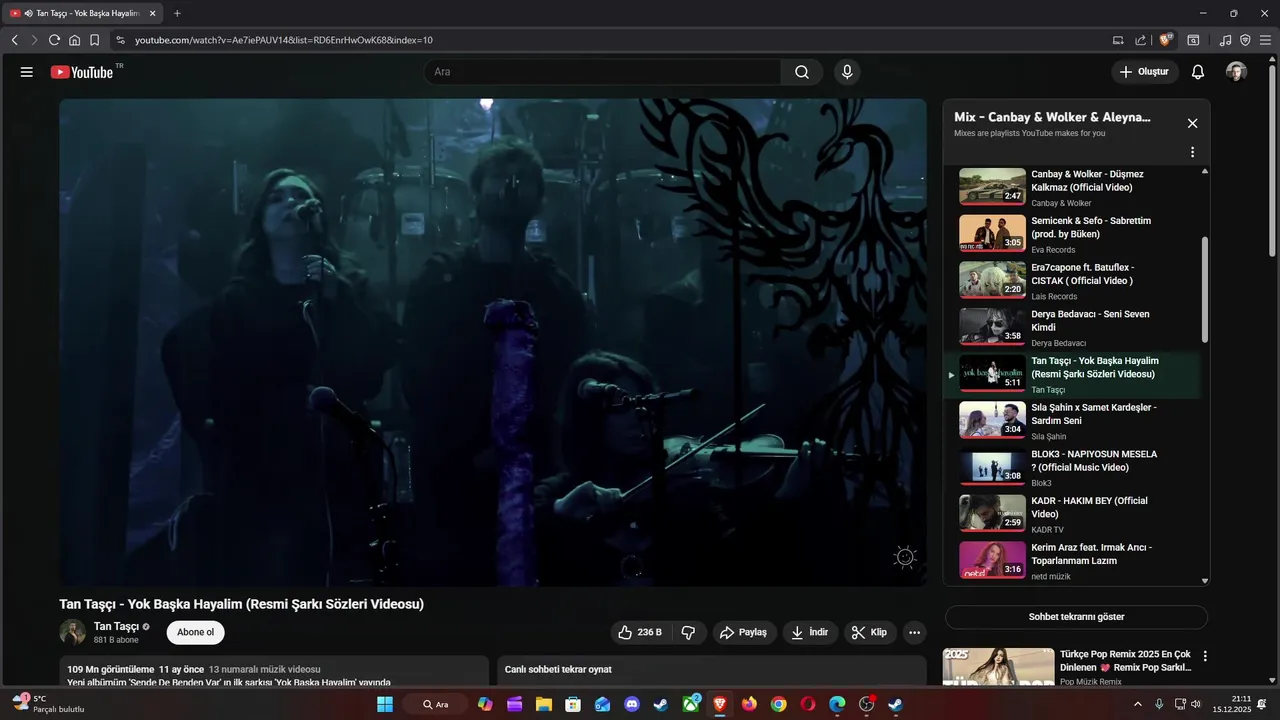This screenshot has width=1280, height=720.
Task: Toggle the browser sidebar panel icon
Action: click(x=1193, y=40)
